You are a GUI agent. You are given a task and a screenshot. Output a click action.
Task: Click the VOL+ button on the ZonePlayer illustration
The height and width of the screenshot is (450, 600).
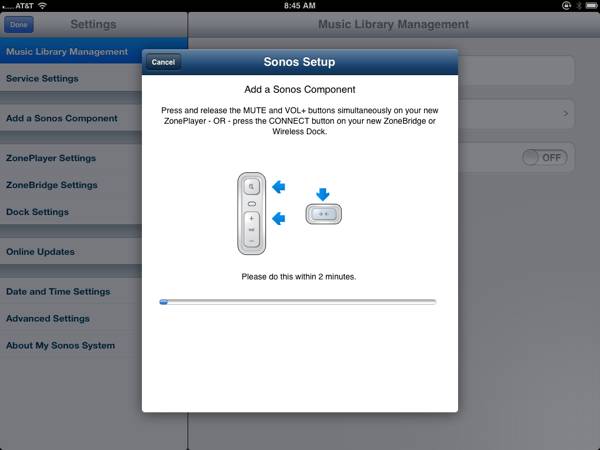coord(251,220)
